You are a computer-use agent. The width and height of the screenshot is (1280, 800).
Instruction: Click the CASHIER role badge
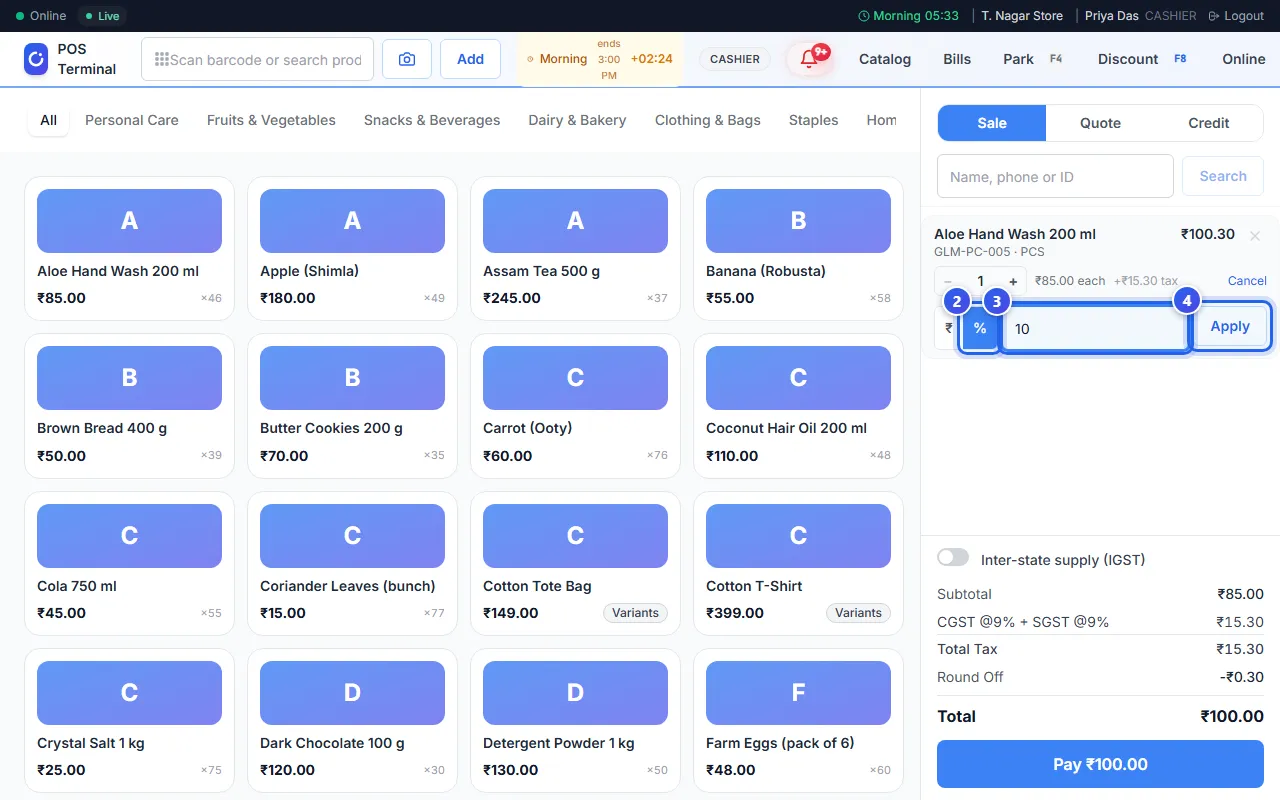coord(735,59)
